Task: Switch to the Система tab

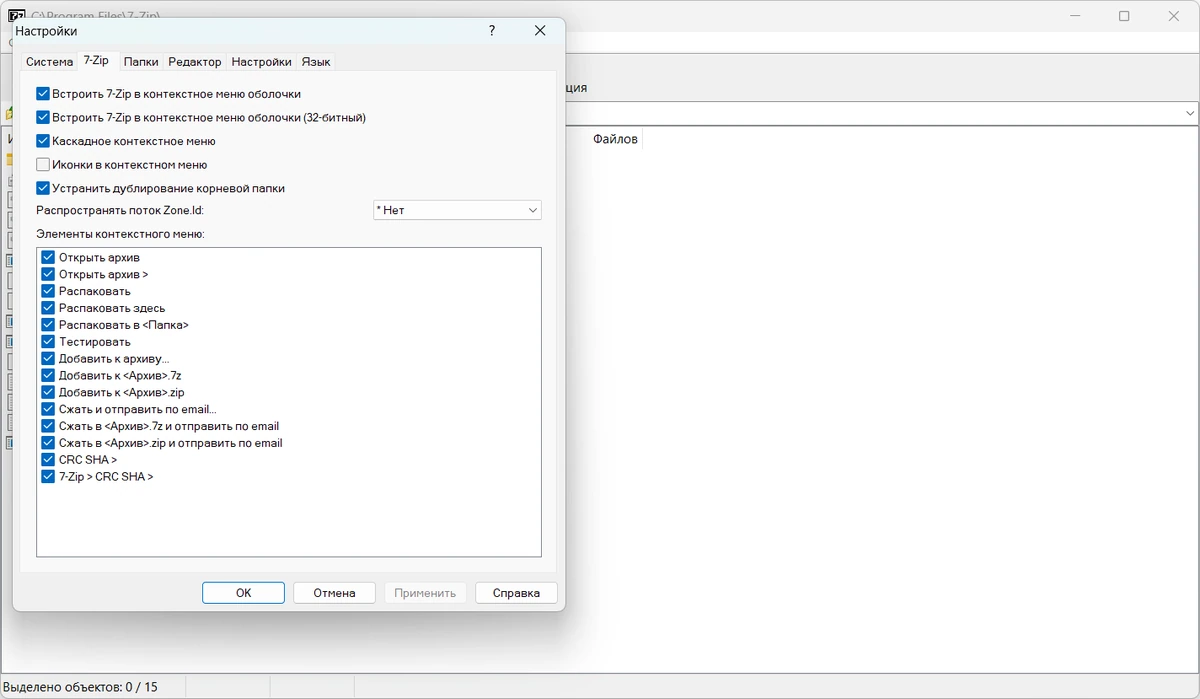Action: 49,62
